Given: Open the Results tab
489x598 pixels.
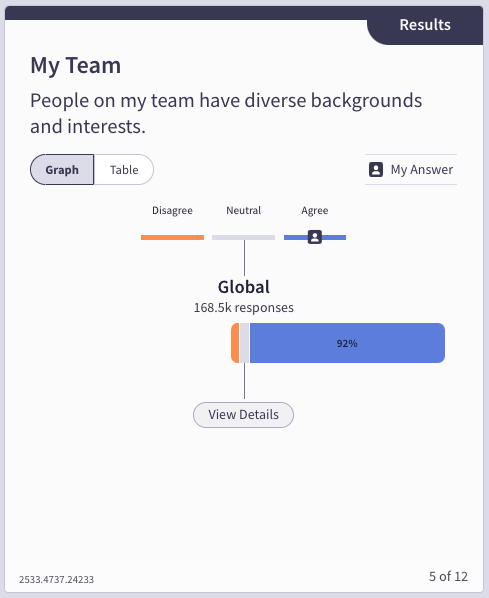Looking at the screenshot, I should point(425,25).
